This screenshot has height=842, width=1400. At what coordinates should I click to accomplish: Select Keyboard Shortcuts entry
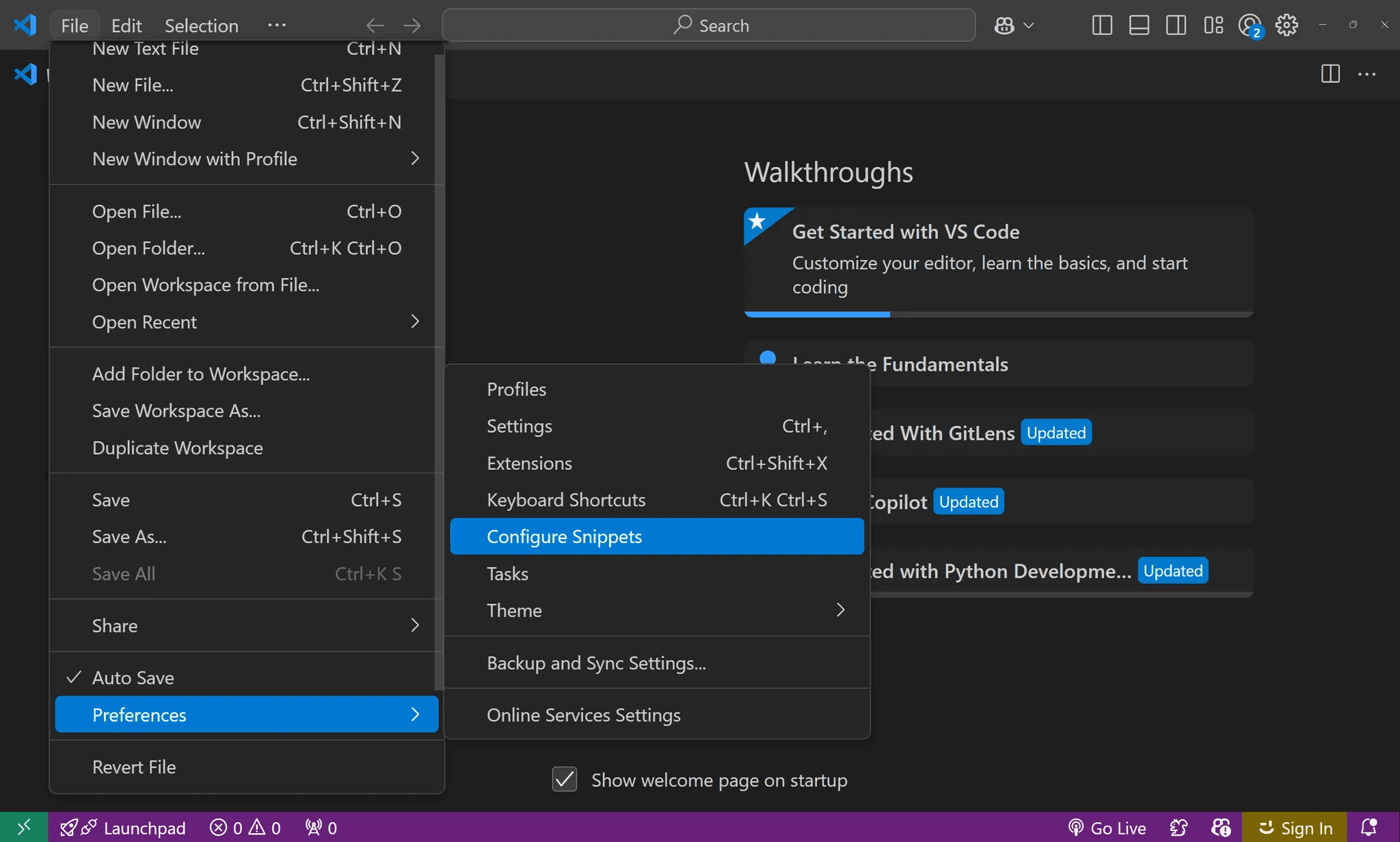tap(657, 499)
